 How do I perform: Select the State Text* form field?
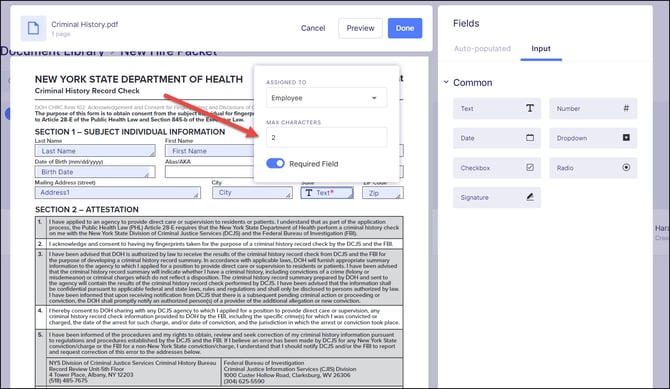(327, 193)
